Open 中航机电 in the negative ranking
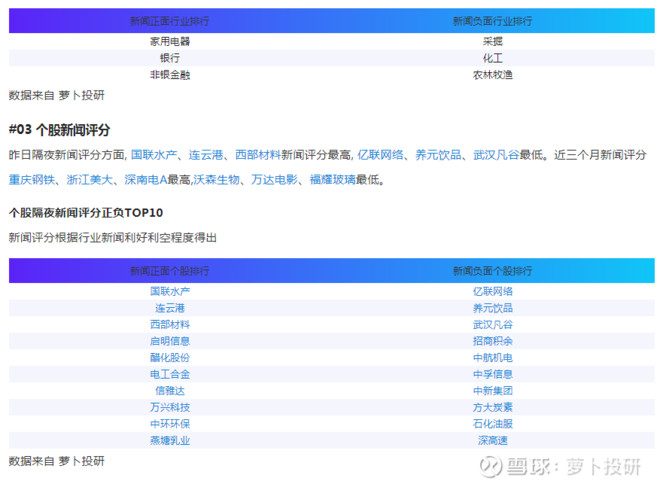Screen dimensions: 660x487 pos(492,358)
